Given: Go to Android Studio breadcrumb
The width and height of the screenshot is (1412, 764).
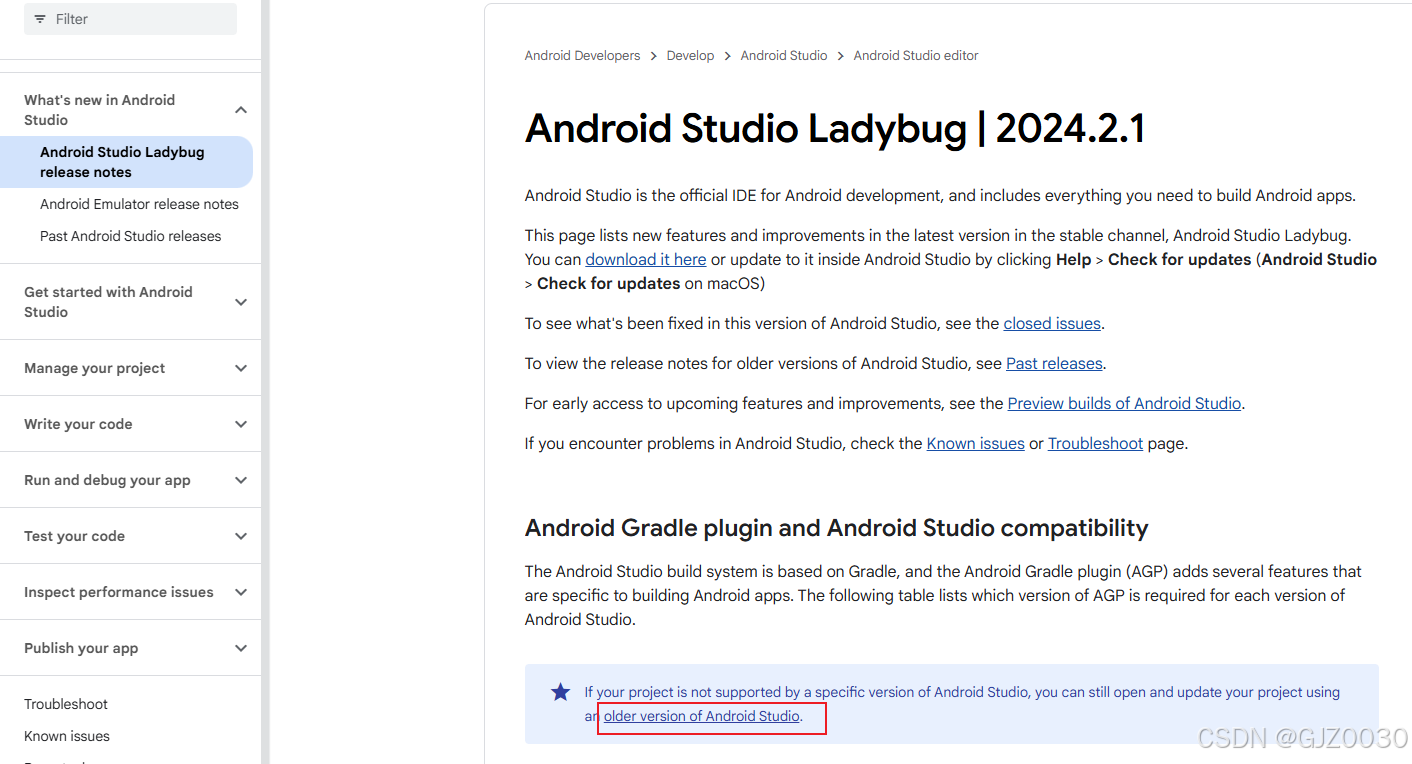Looking at the screenshot, I should point(784,56).
